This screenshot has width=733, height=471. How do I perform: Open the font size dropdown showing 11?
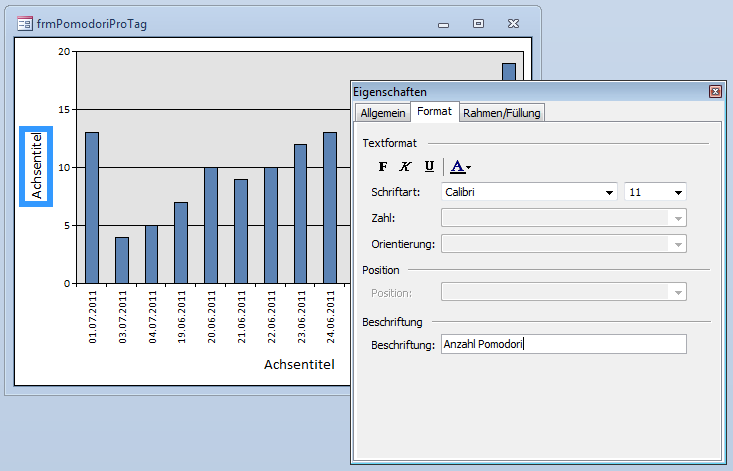tap(678, 192)
